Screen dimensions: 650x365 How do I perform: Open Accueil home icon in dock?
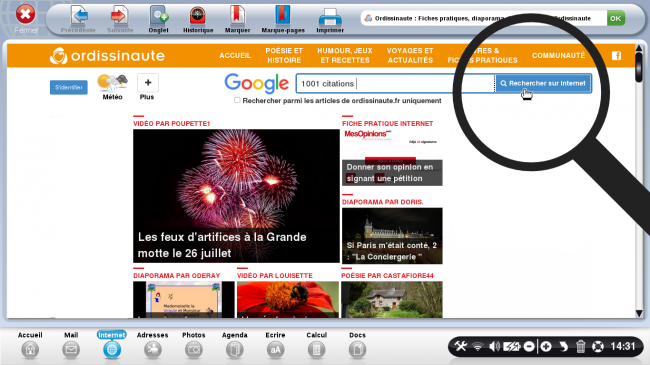(30, 350)
